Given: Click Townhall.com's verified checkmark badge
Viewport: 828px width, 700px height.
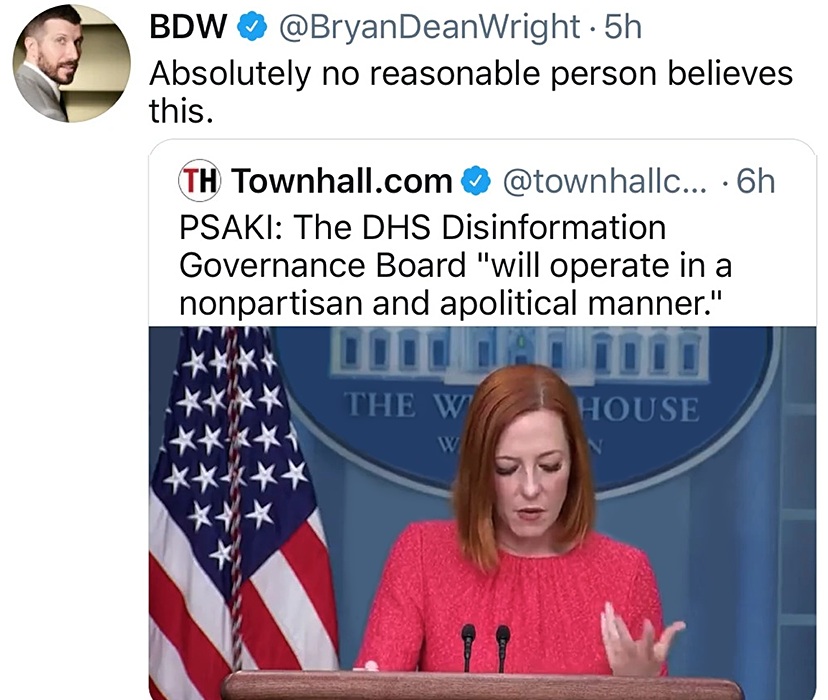Looking at the screenshot, I should coord(476,181).
